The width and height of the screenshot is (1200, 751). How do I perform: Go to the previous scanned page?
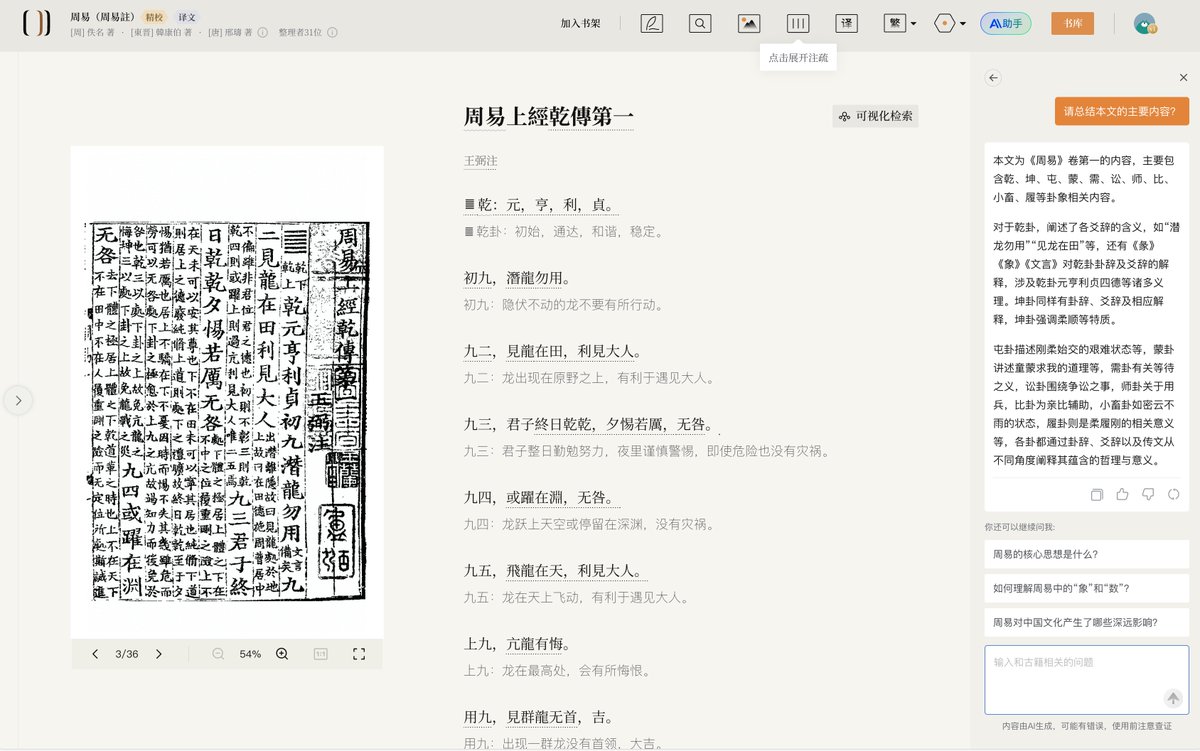click(x=95, y=654)
